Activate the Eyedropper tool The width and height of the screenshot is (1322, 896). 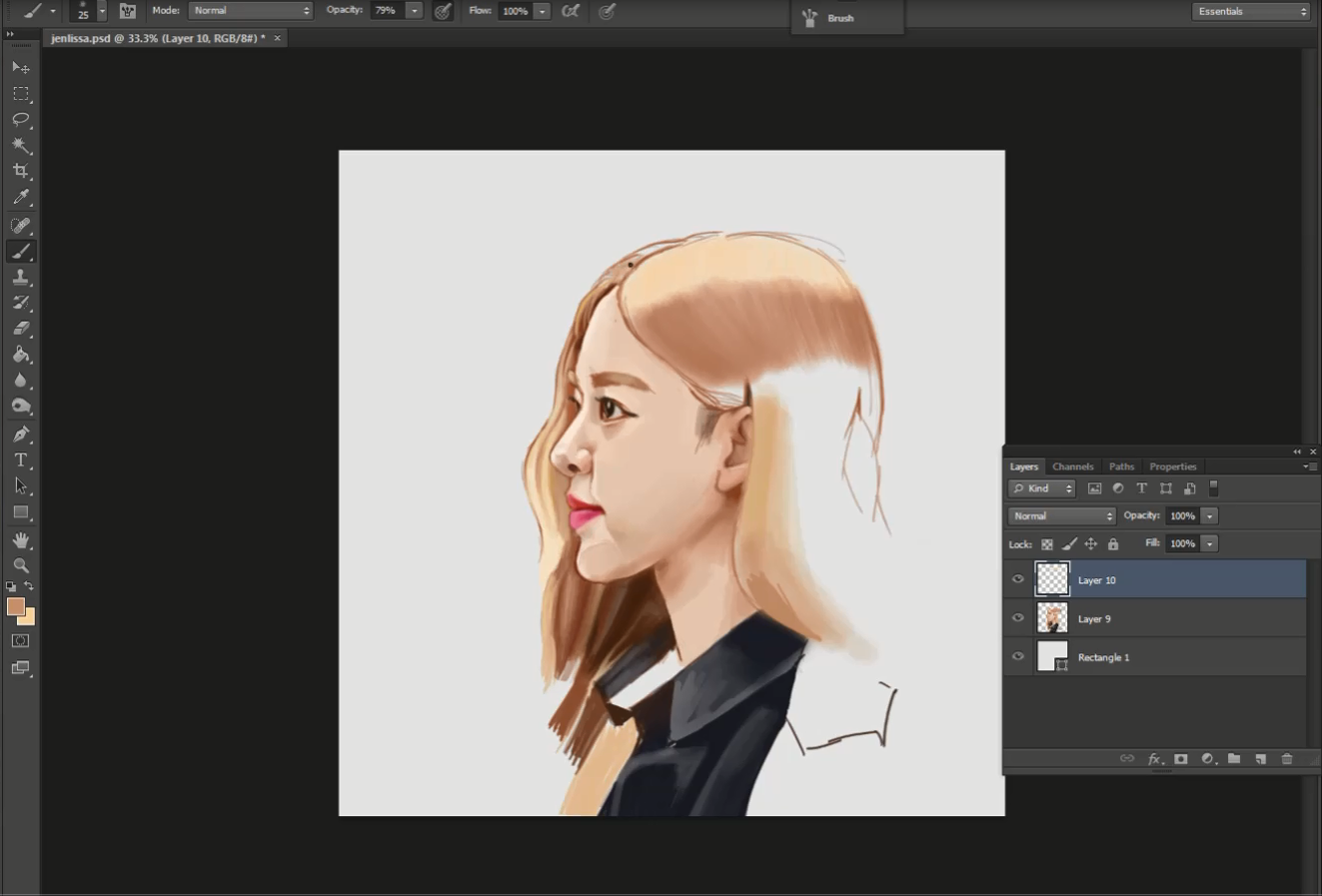[21, 198]
